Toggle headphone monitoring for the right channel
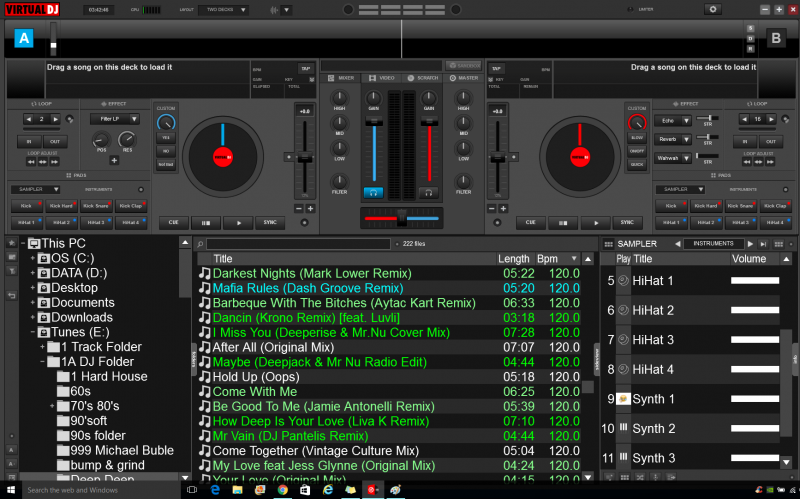 click(428, 191)
